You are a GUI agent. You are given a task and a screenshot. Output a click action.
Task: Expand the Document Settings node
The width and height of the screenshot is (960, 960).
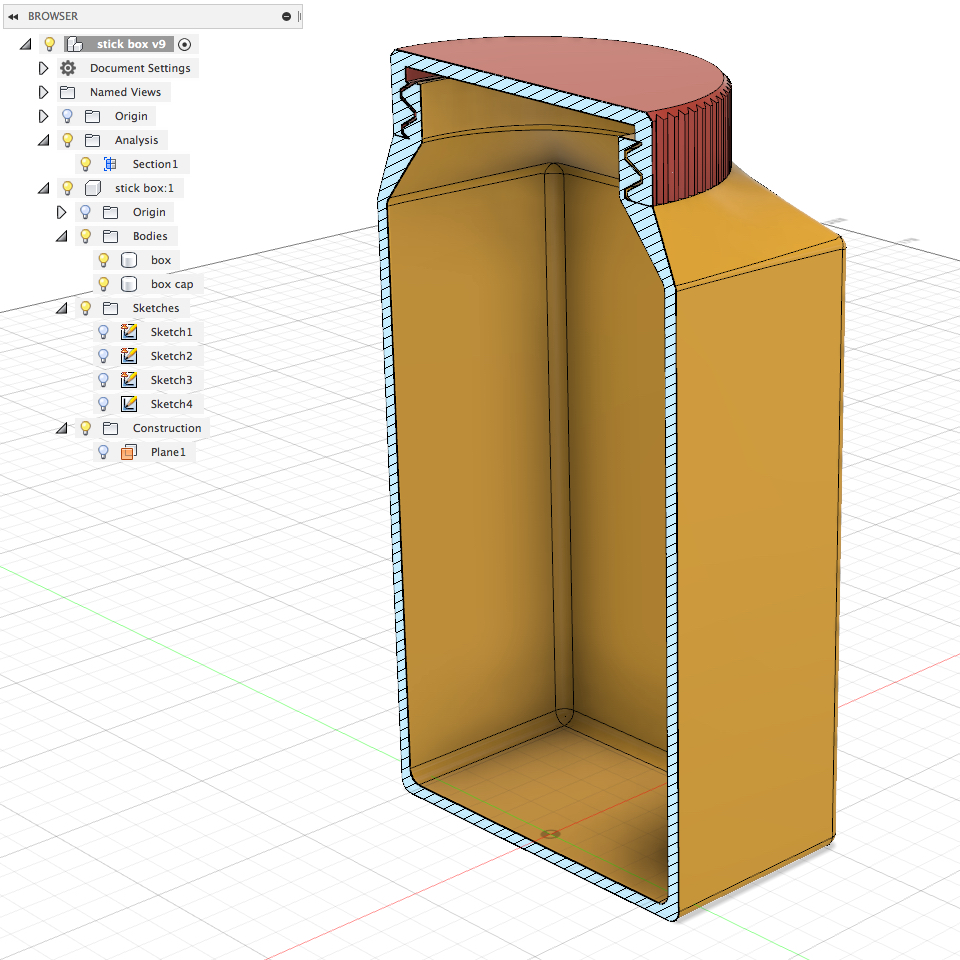[42, 68]
